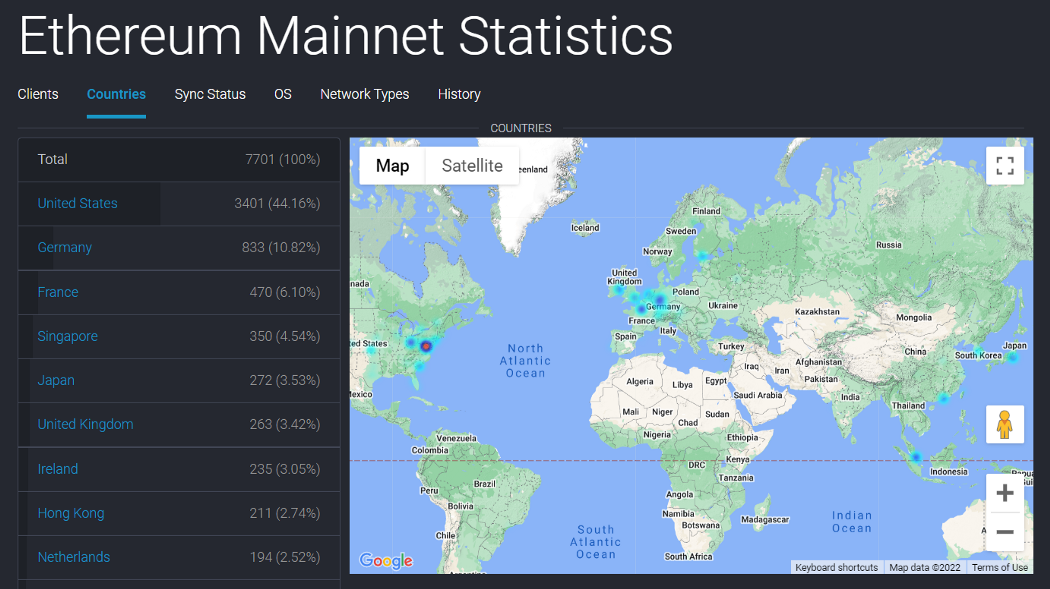Screen dimensions: 1050x589
Task: Click the red heatmap hotspot in eastern US
Action: pyautogui.click(x=426, y=346)
